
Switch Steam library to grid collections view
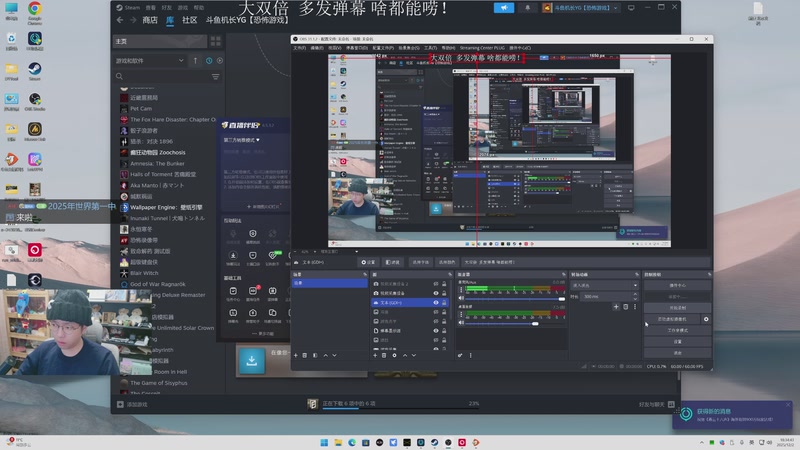[x=215, y=41]
